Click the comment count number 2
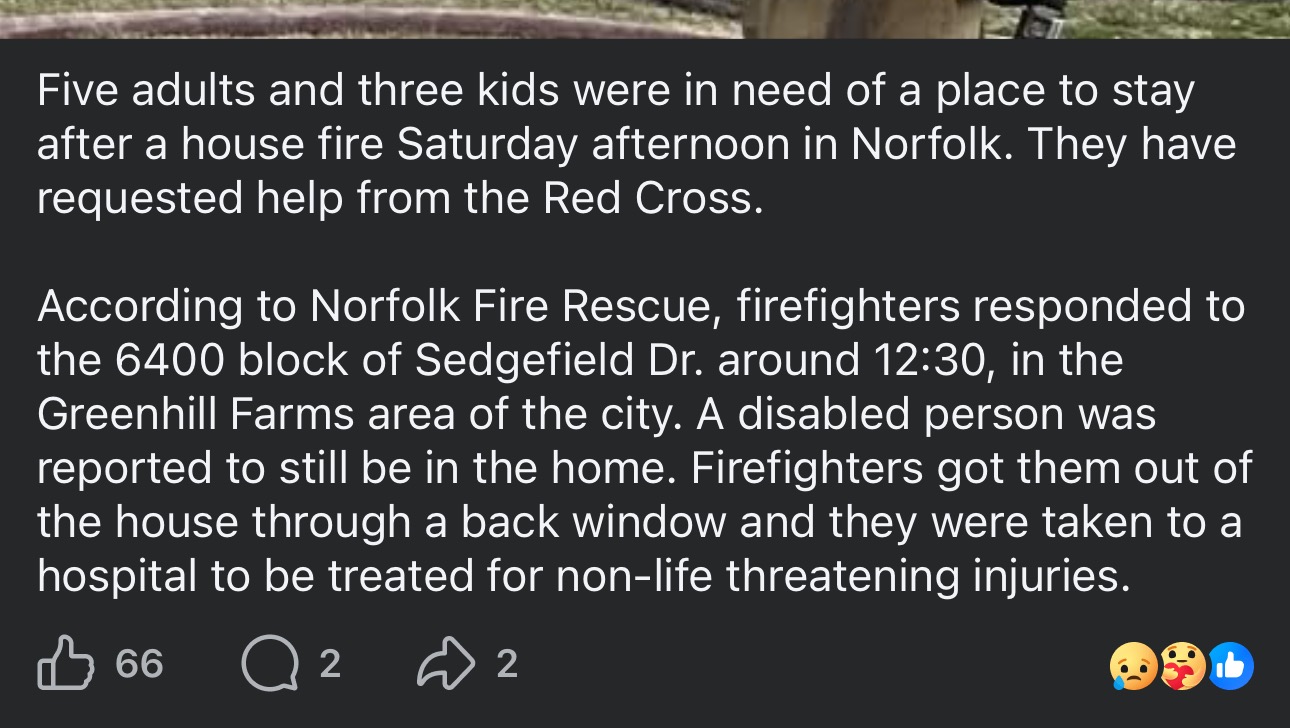 click(x=330, y=664)
